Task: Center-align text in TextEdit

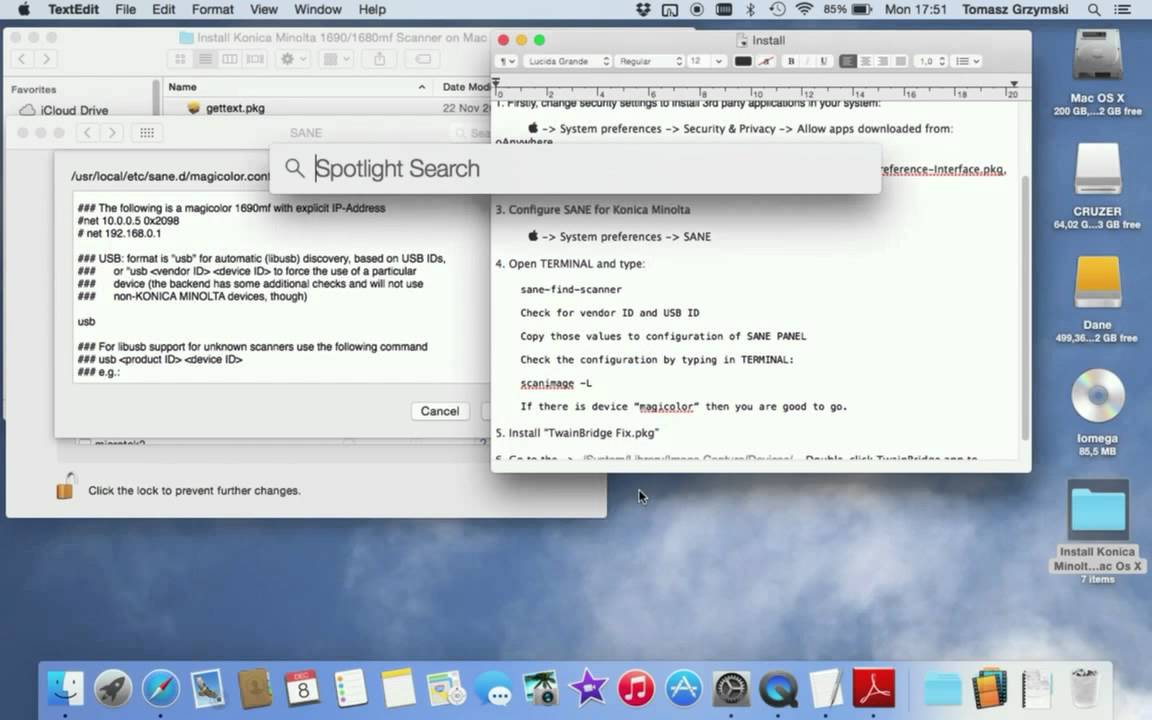Action: 865,61
